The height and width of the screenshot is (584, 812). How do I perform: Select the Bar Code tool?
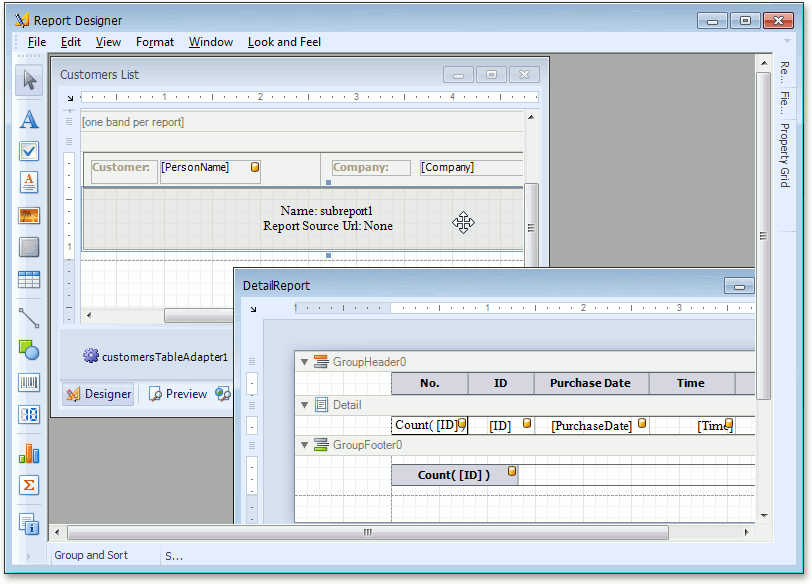click(x=29, y=383)
